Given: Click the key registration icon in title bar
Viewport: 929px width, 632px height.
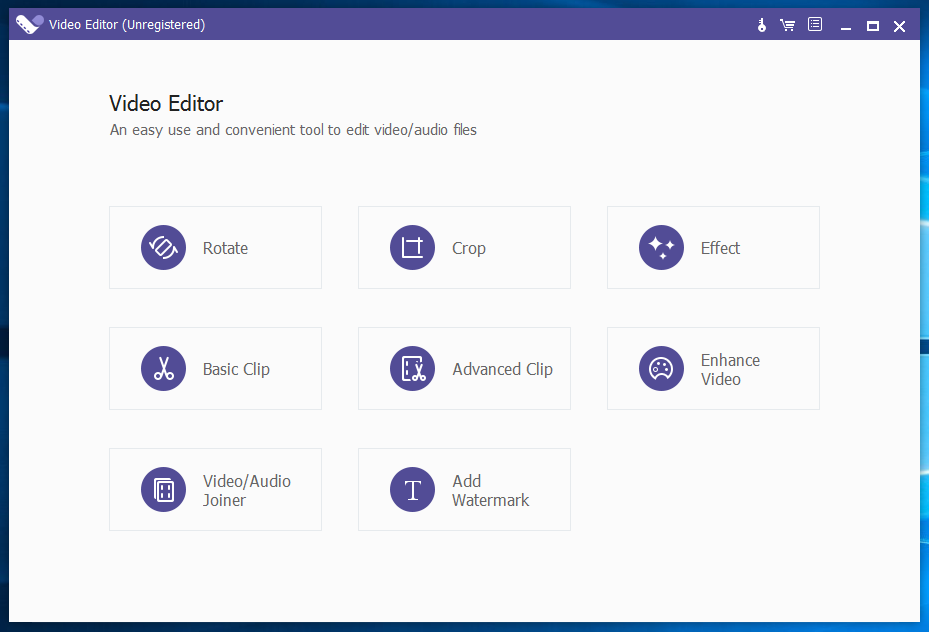Looking at the screenshot, I should [x=761, y=24].
